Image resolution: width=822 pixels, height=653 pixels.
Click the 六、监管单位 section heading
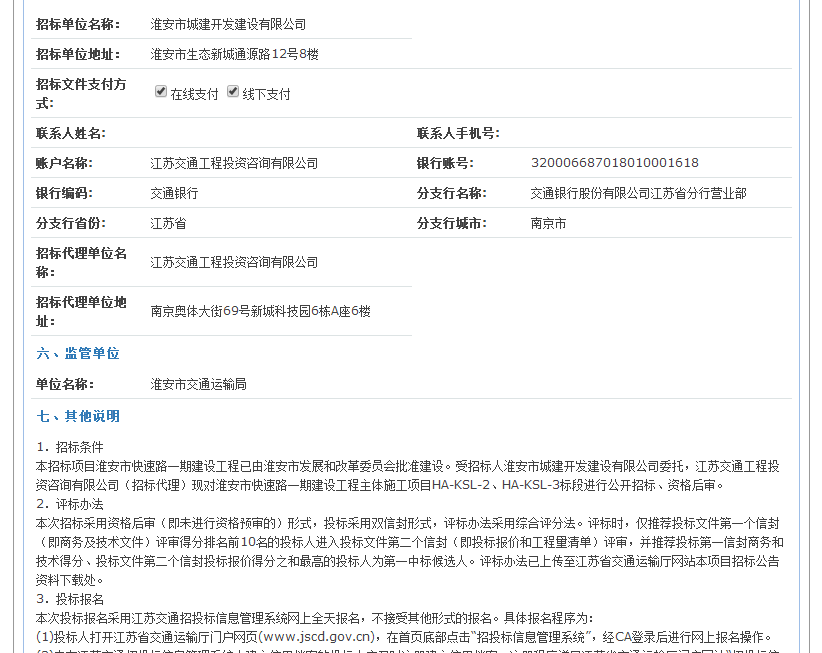(x=78, y=354)
